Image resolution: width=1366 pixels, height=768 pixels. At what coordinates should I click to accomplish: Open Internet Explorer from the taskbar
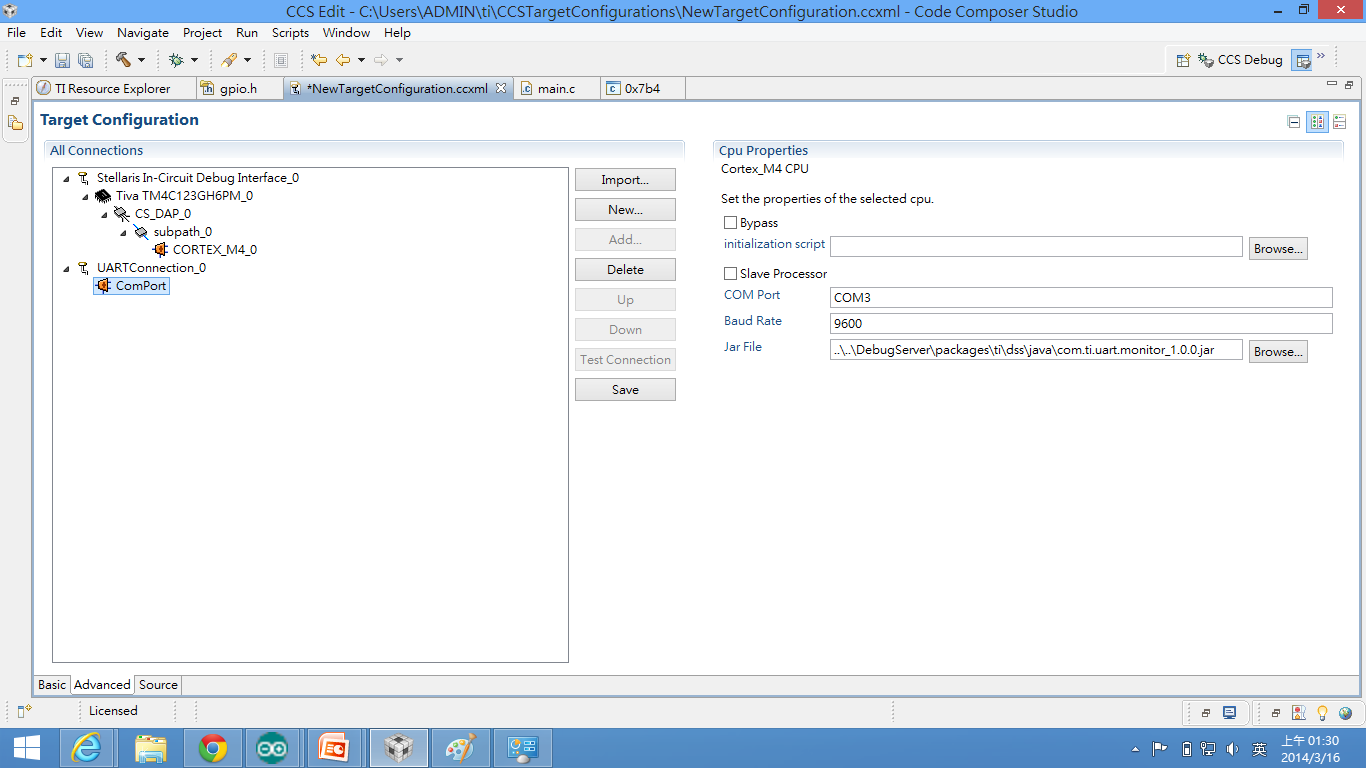click(x=88, y=748)
